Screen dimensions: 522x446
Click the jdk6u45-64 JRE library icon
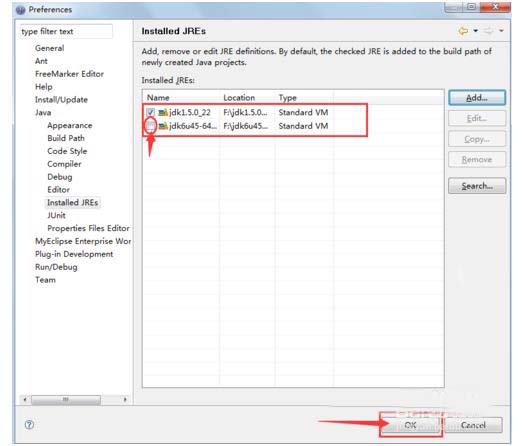163,126
